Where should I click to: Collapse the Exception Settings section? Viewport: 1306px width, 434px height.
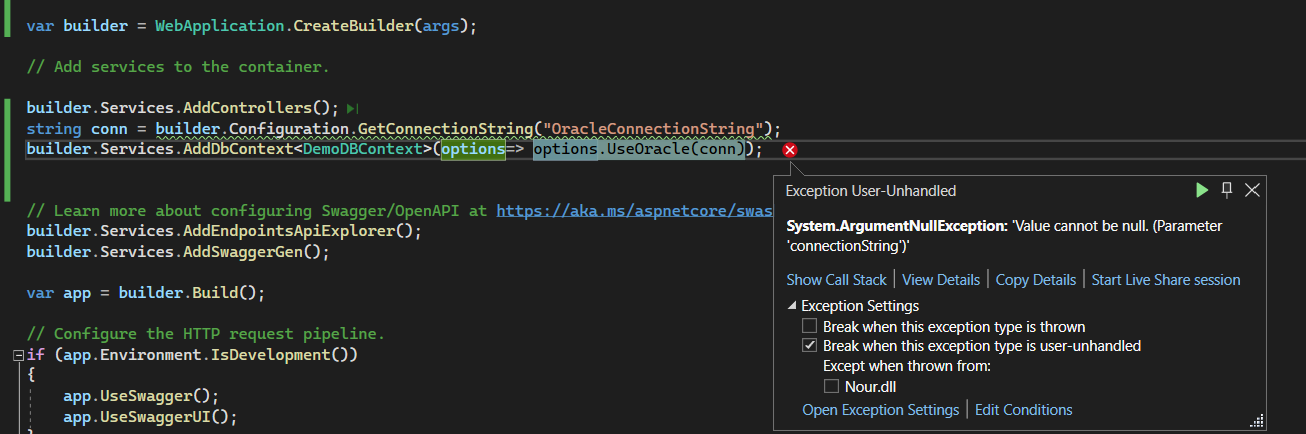pyautogui.click(x=792, y=306)
